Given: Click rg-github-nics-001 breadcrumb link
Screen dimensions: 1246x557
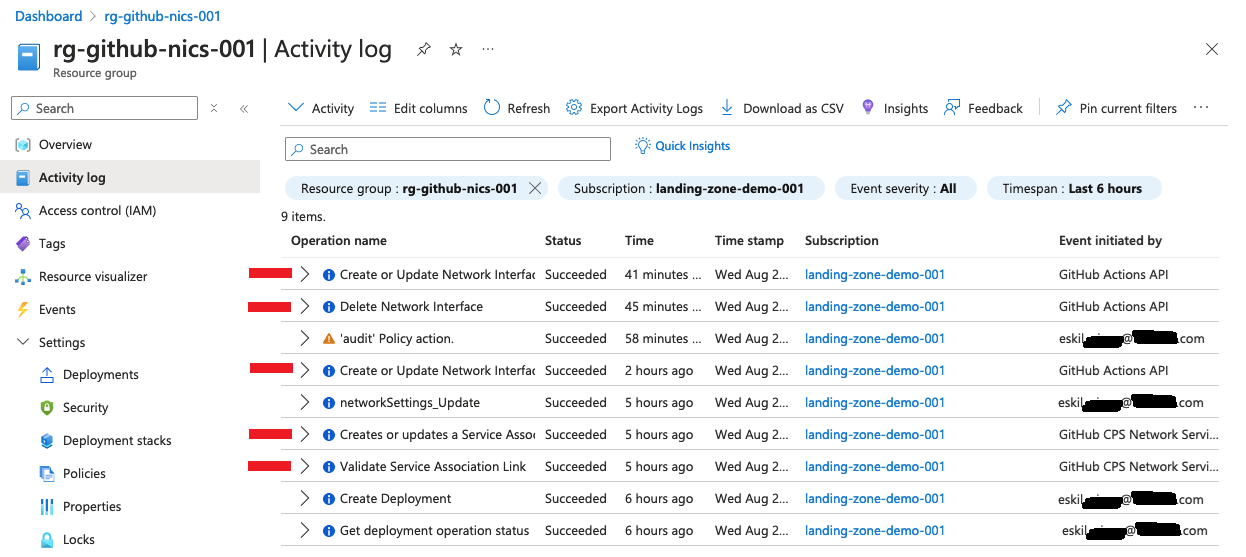Looking at the screenshot, I should point(163,16).
